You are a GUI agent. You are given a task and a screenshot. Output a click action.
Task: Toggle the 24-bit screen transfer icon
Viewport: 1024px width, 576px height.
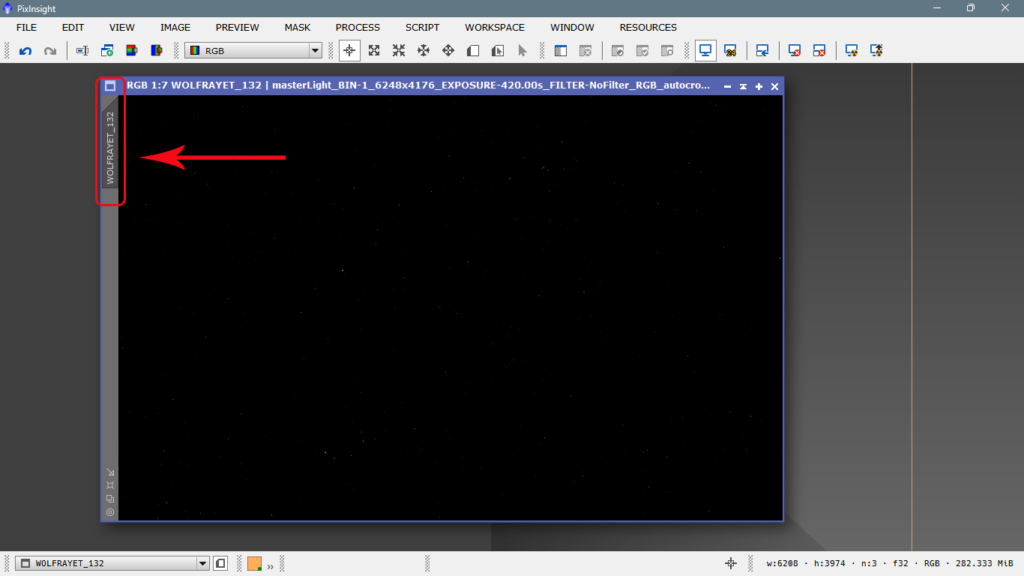tap(730, 51)
